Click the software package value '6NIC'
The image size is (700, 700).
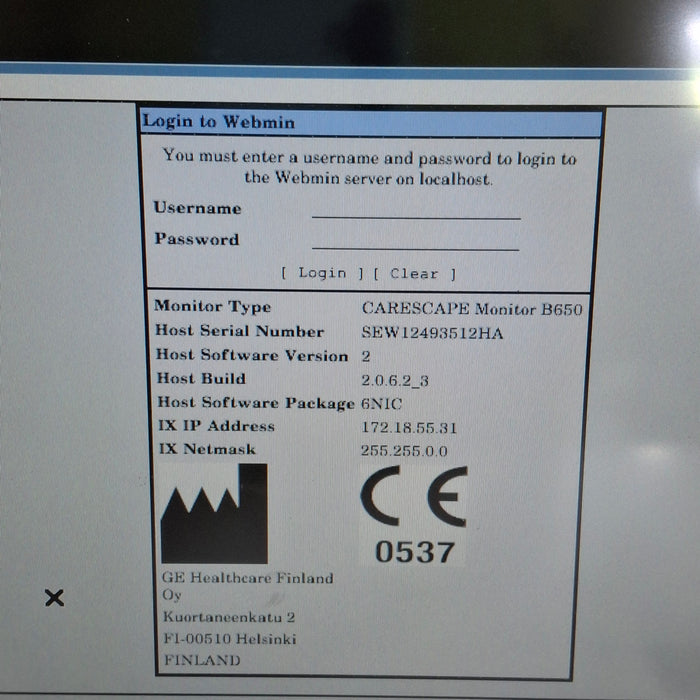click(382, 404)
